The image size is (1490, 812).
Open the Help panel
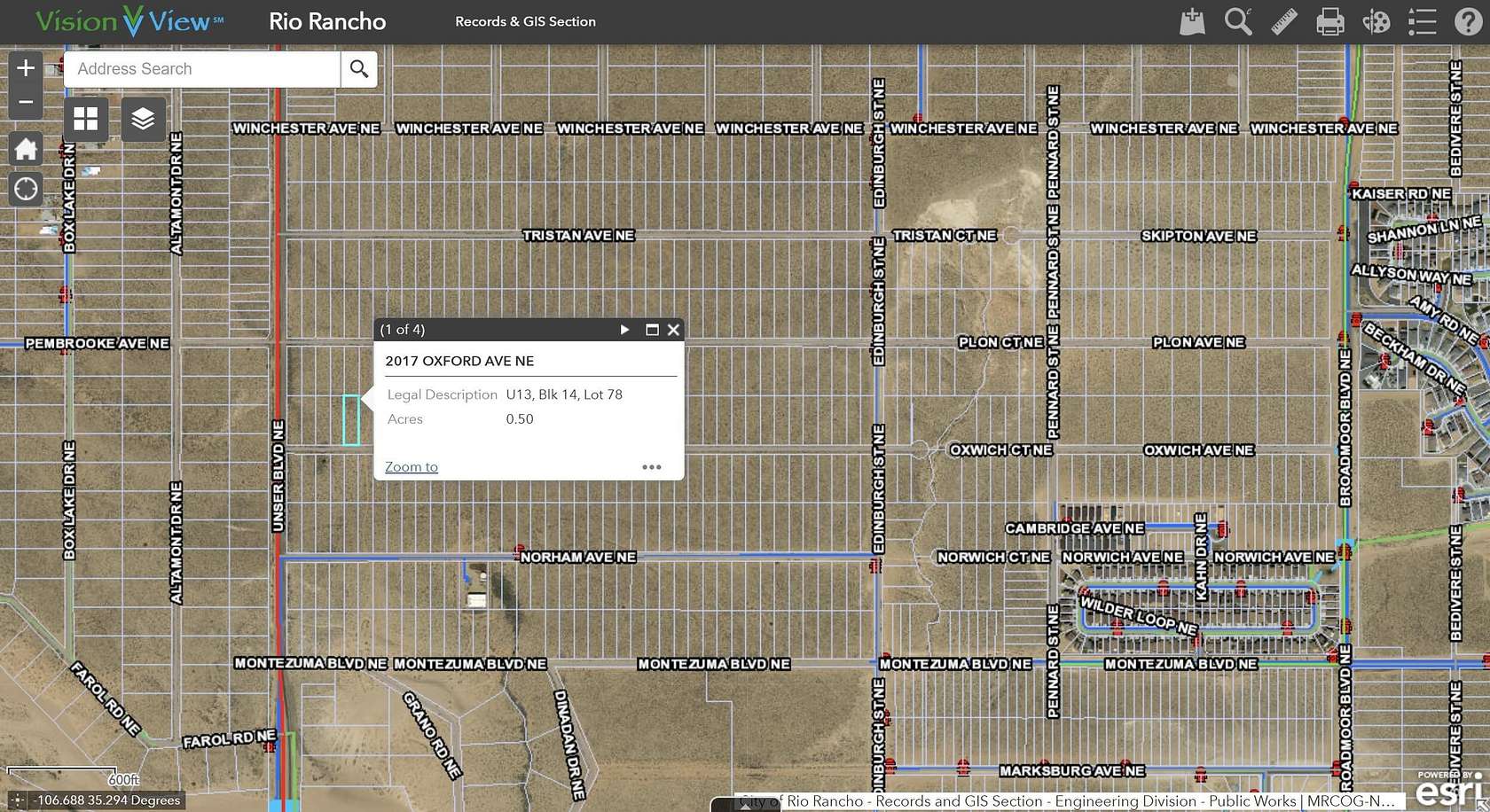(x=1468, y=21)
